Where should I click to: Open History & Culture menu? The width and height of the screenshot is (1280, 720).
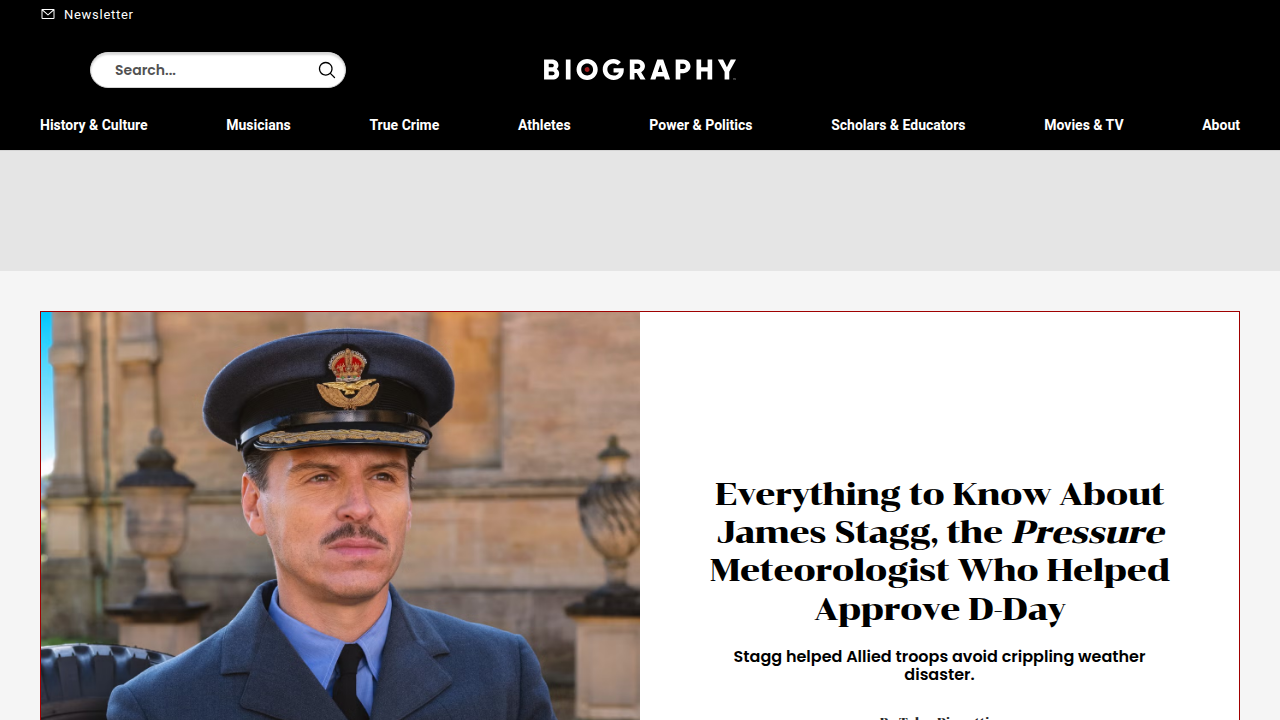click(x=94, y=125)
